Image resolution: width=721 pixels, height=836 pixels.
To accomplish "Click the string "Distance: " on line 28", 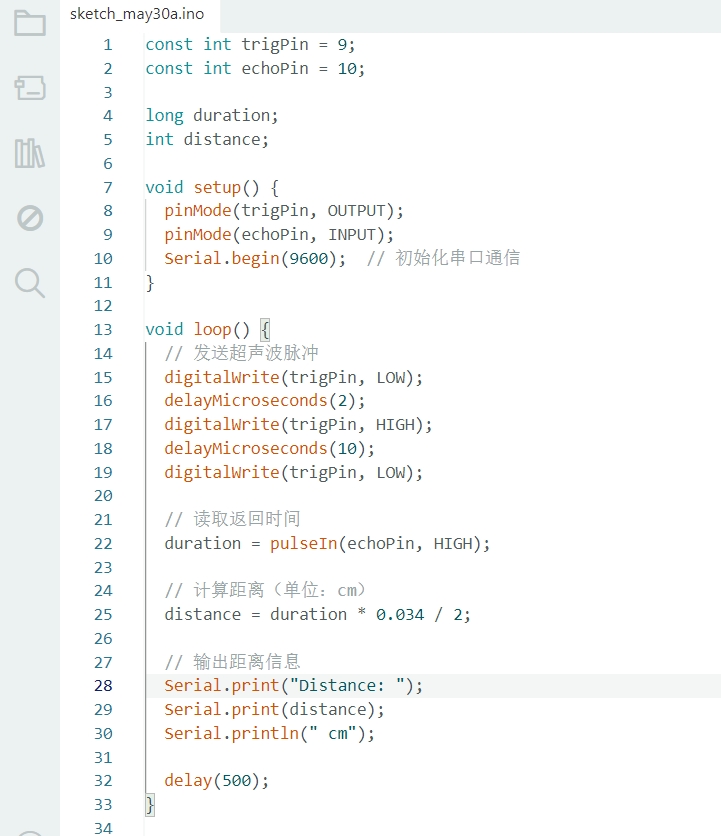I will tap(347, 686).
